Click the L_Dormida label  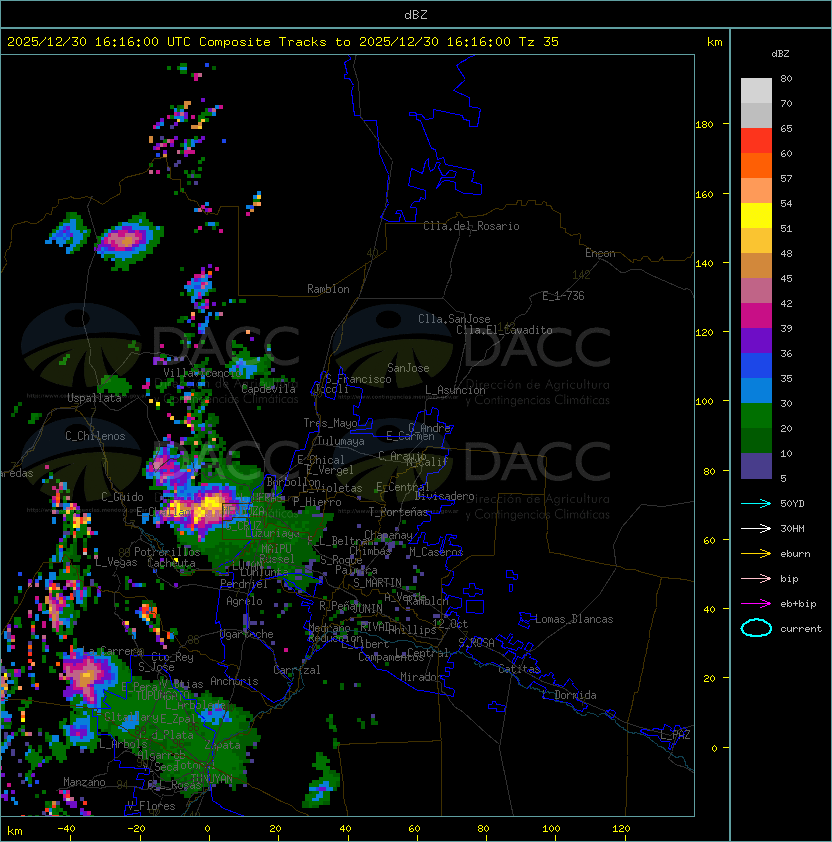coord(569,695)
